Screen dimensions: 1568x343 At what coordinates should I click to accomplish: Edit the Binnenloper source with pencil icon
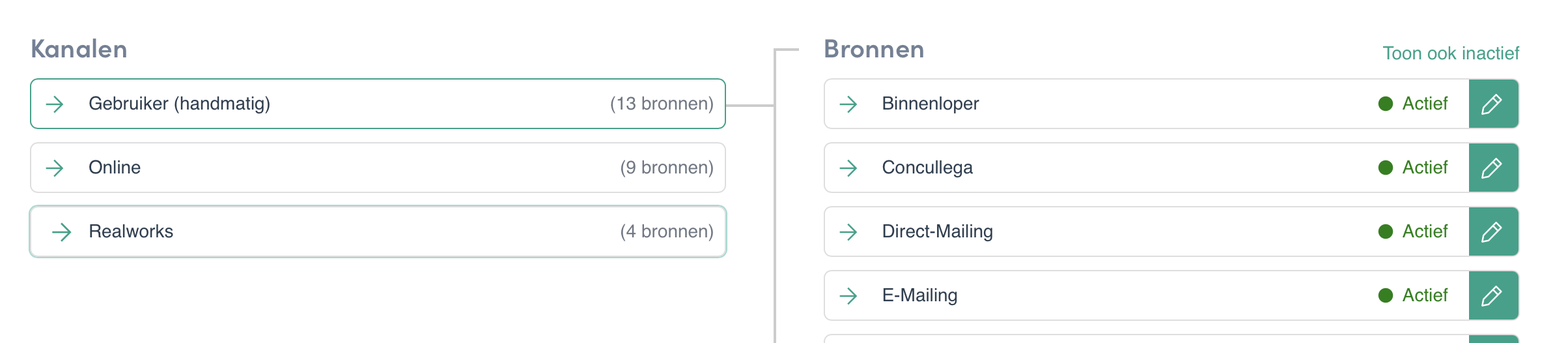tap(1494, 104)
